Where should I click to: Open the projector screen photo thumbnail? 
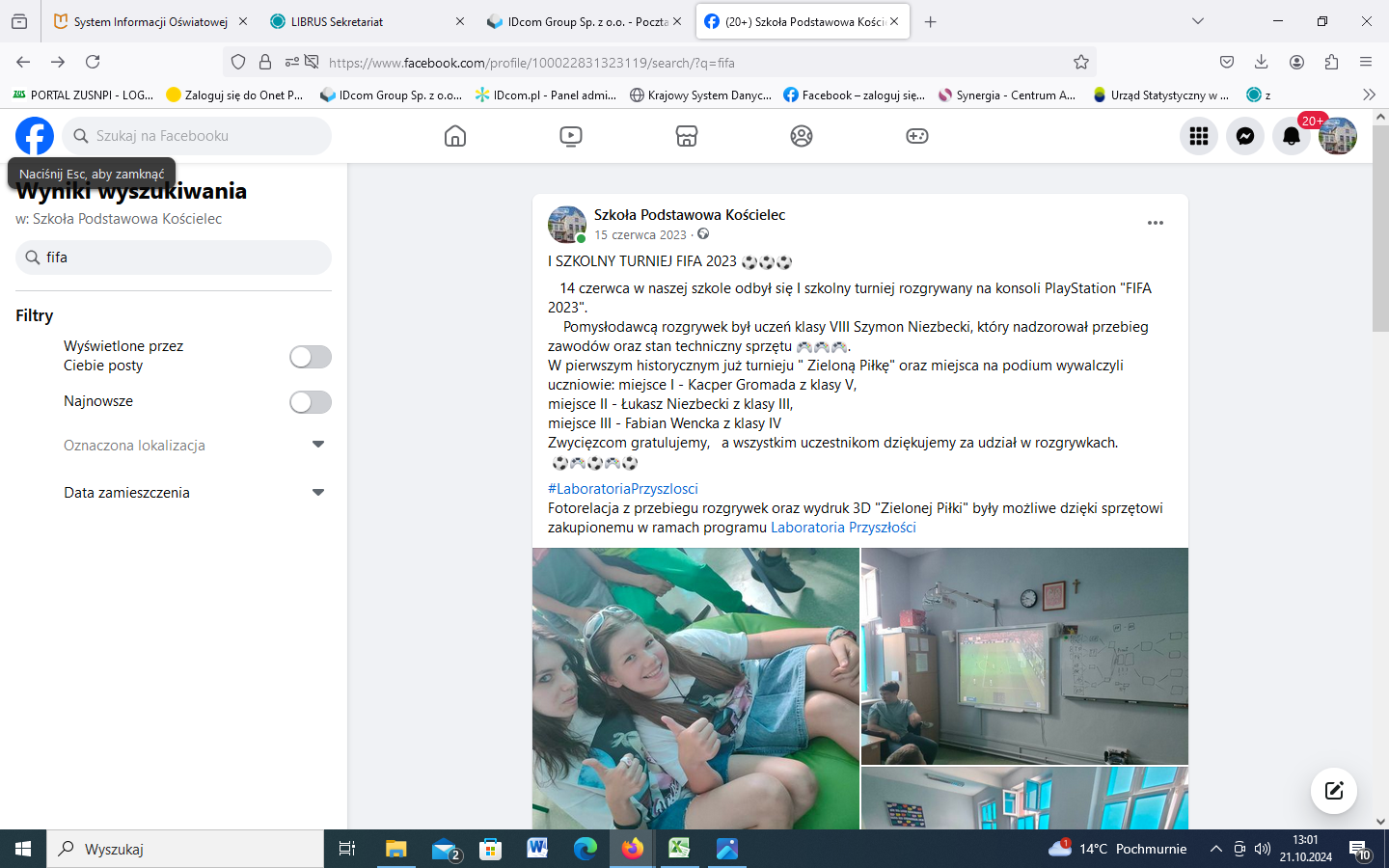pyautogui.click(x=1024, y=656)
